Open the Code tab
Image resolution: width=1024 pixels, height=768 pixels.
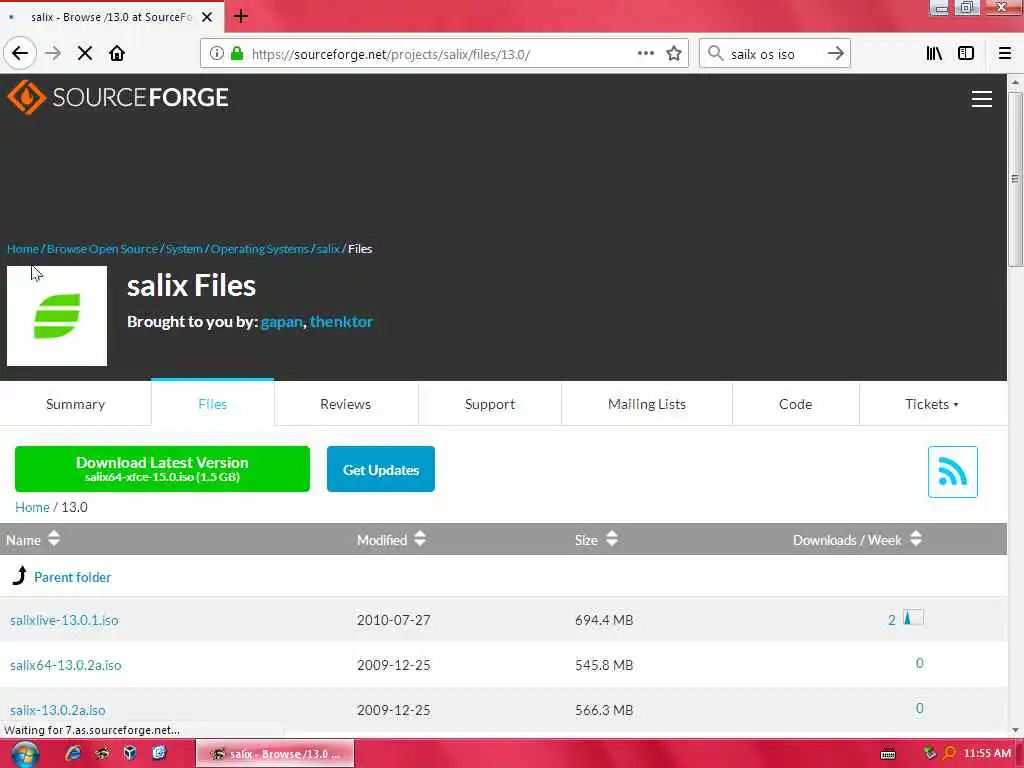coord(795,404)
